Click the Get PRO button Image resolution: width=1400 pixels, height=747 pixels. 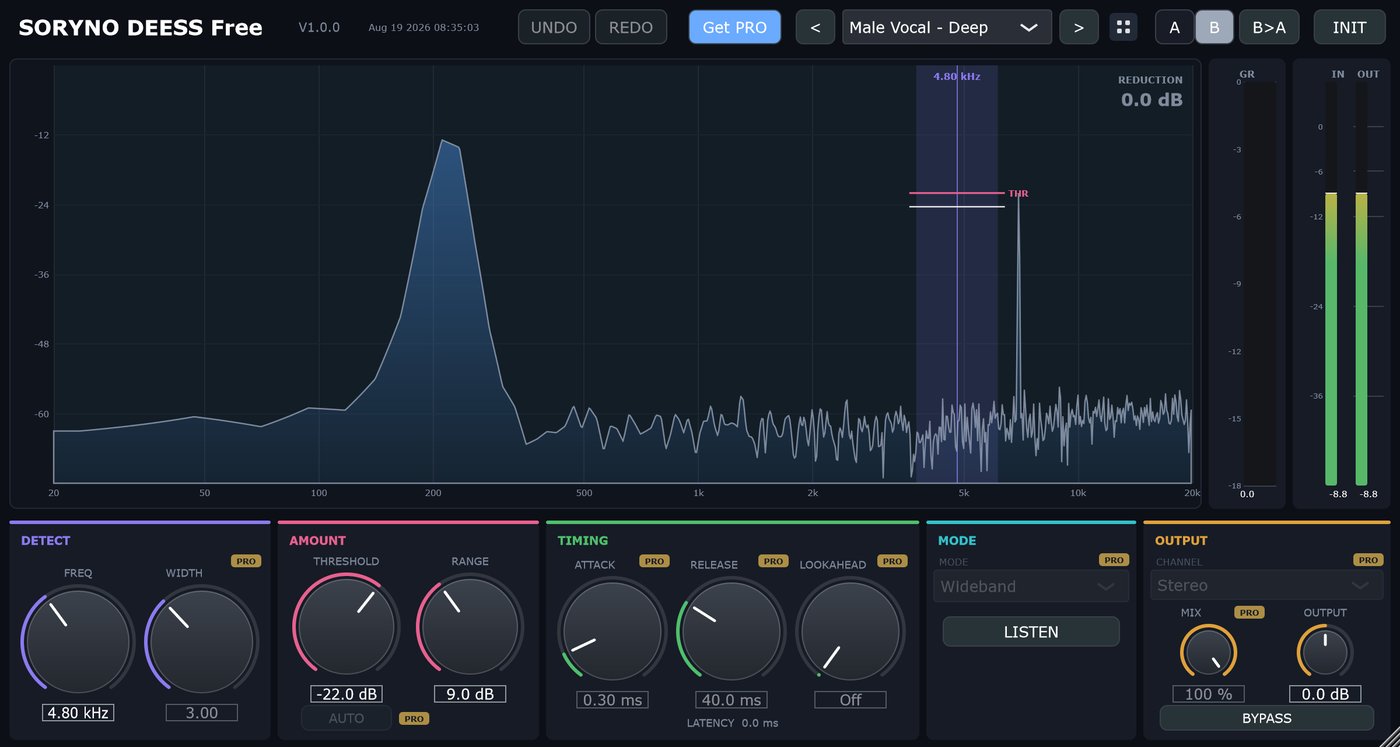coord(735,27)
